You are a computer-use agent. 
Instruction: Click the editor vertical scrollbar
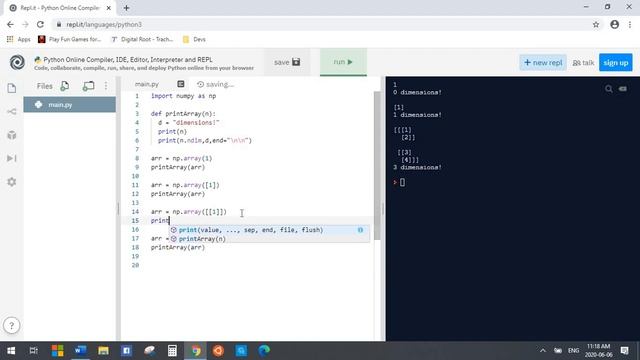pos(377,165)
